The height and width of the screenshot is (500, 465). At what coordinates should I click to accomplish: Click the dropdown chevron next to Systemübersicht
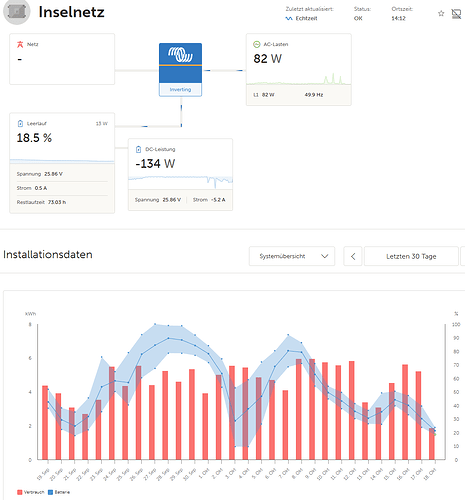pos(325,256)
